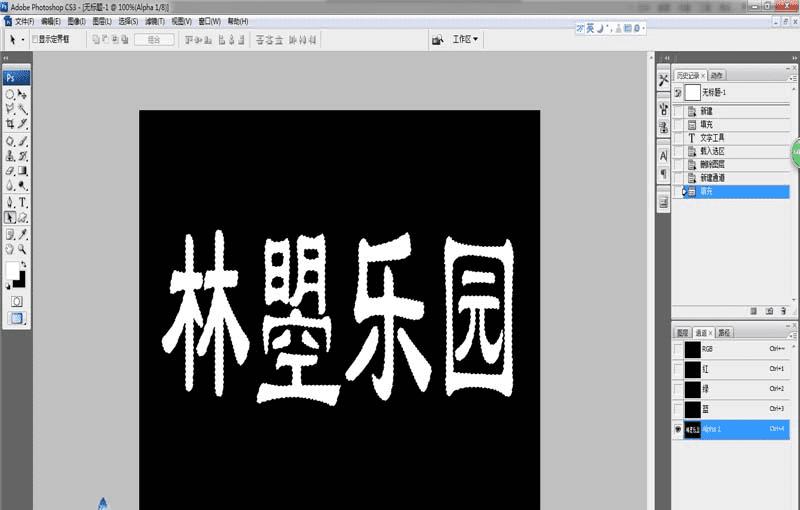Select 删除图层 history state

tap(731, 165)
